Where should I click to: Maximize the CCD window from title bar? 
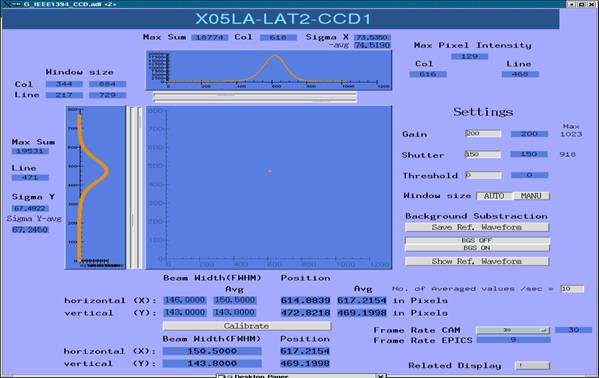pyautogui.click(x=581, y=4)
